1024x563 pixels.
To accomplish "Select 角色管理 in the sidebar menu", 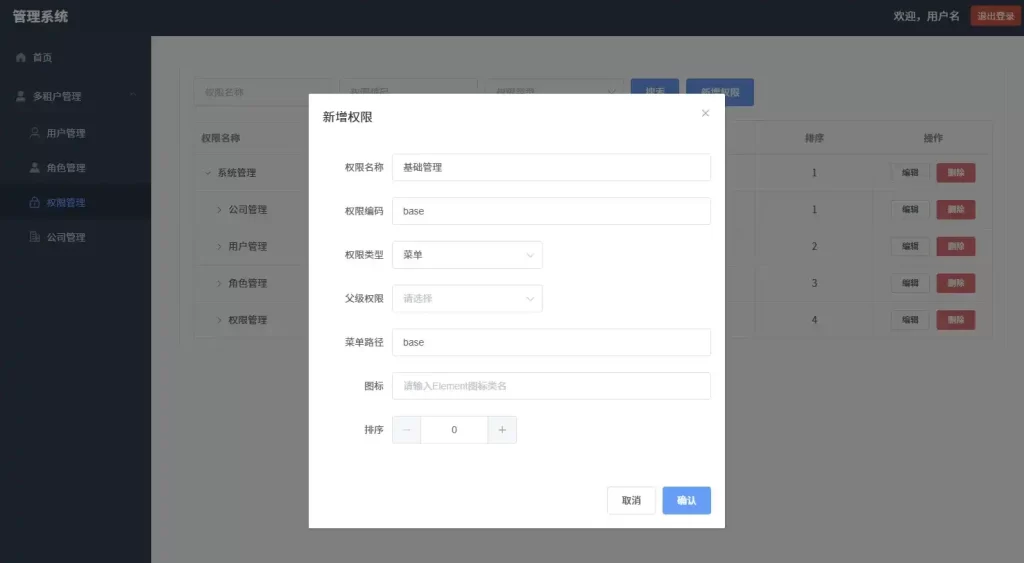I will click(x=66, y=168).
